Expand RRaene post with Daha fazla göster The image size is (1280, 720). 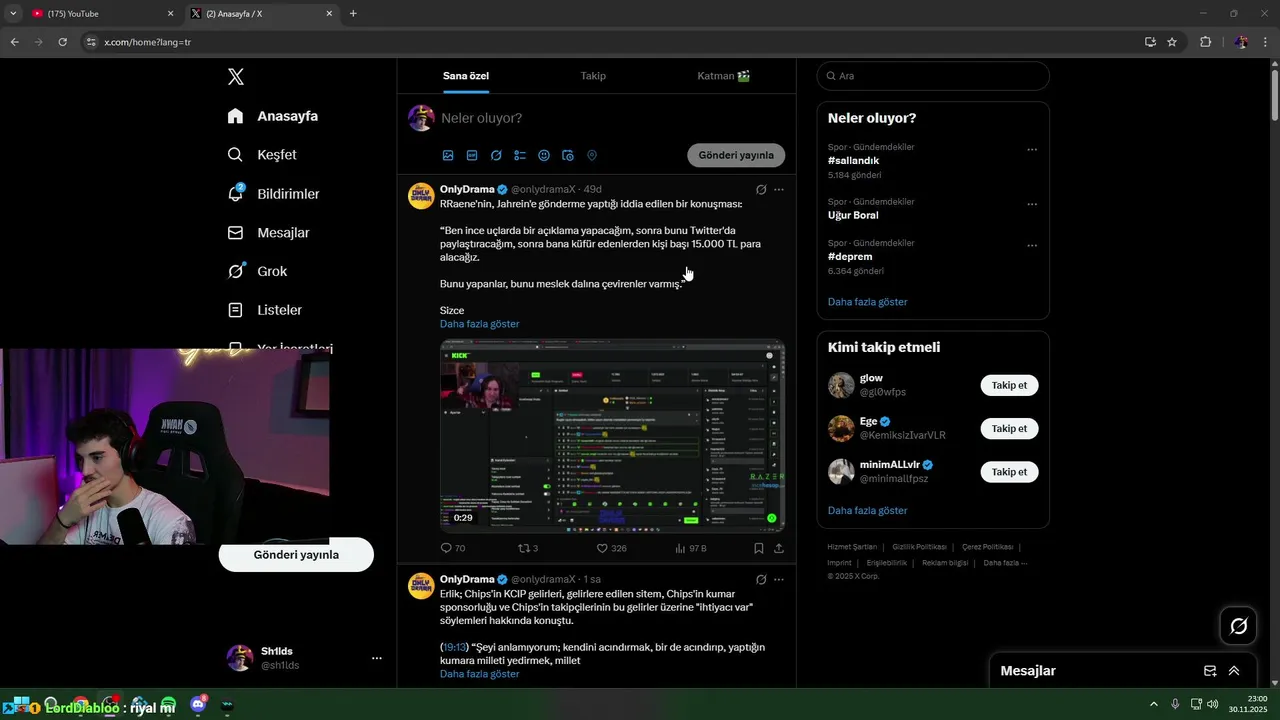click(479, 324)
